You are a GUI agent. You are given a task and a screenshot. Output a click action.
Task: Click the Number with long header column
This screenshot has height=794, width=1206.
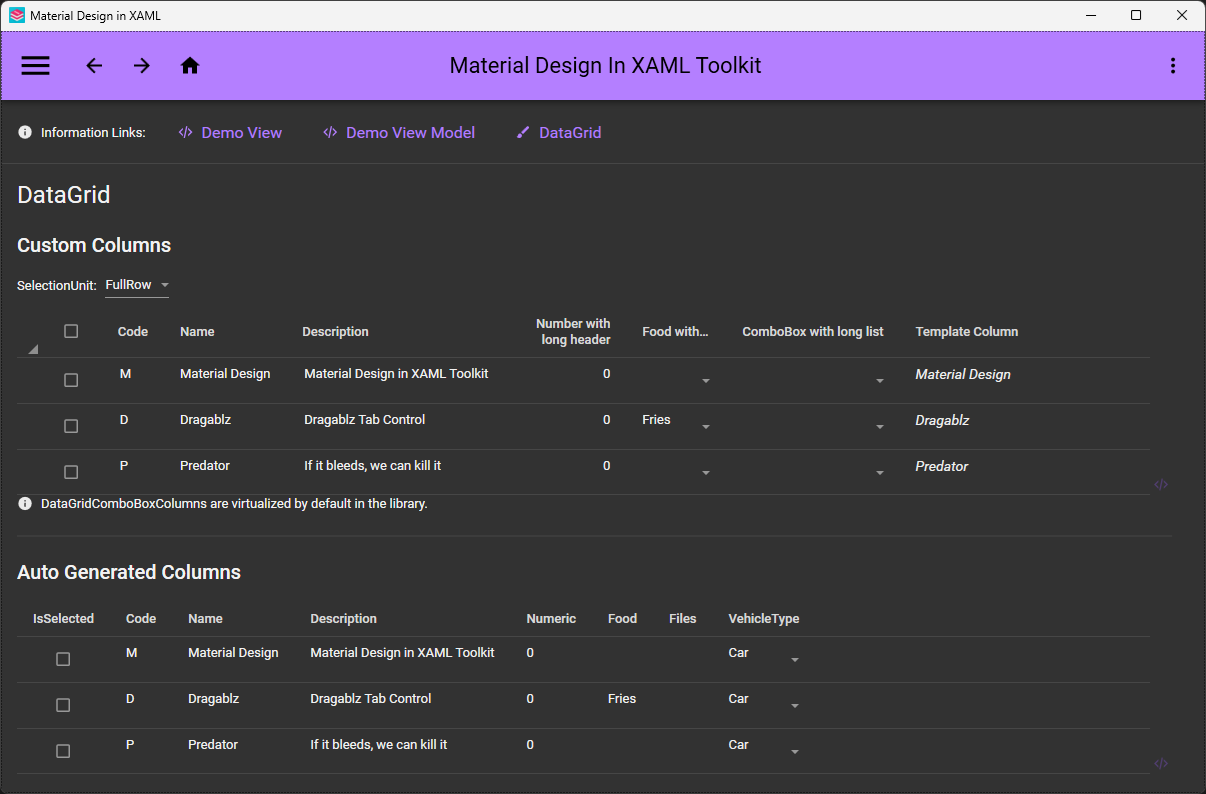coord(573,332)
